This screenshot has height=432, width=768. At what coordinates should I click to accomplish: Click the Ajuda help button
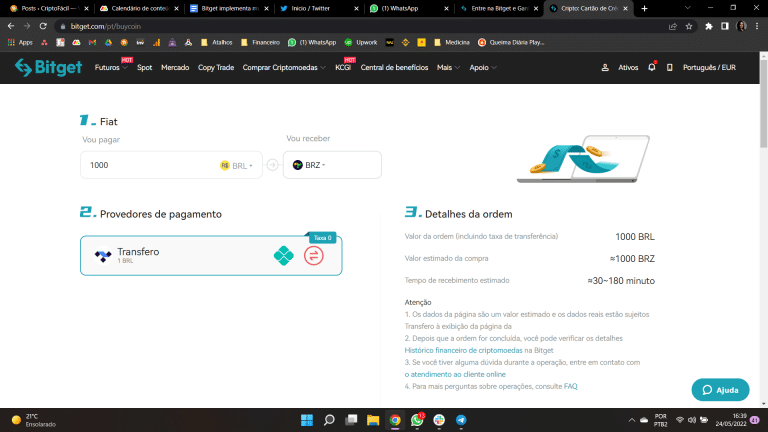click(x=720, y=390)
